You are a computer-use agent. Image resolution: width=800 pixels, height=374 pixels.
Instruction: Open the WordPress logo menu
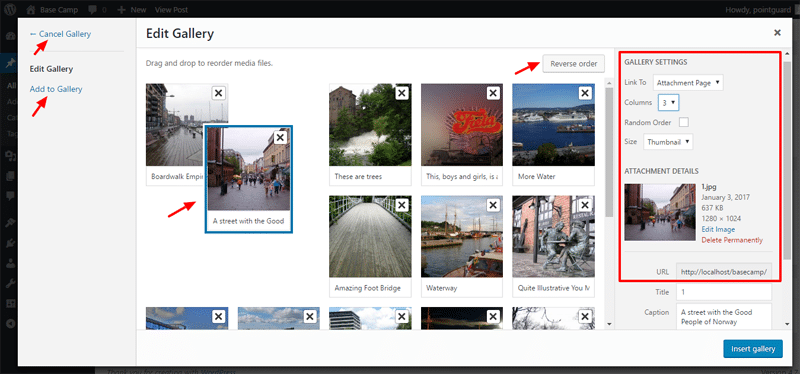point(11,10)
